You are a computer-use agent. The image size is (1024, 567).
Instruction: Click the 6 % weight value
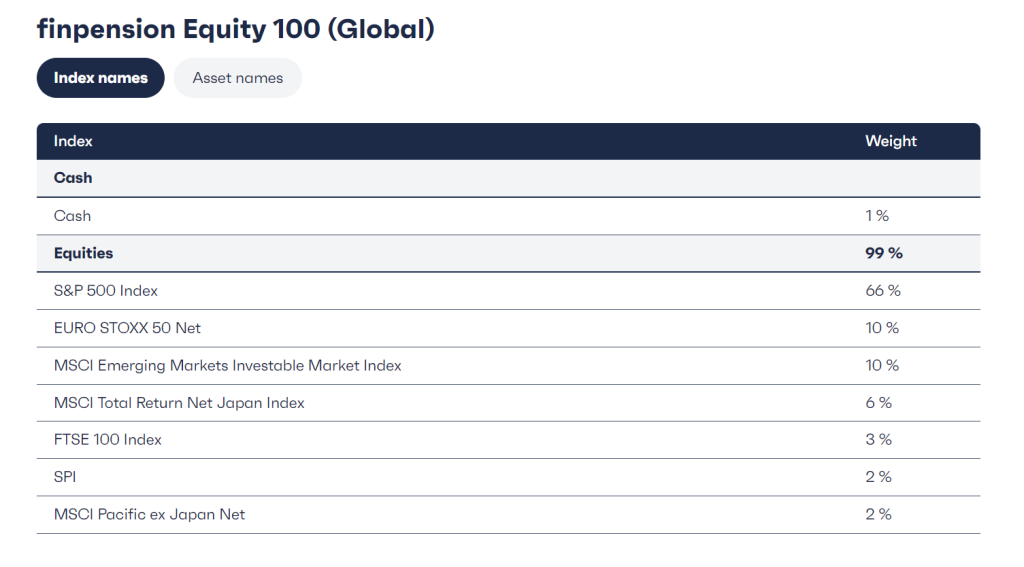click(x=878, y=403)
